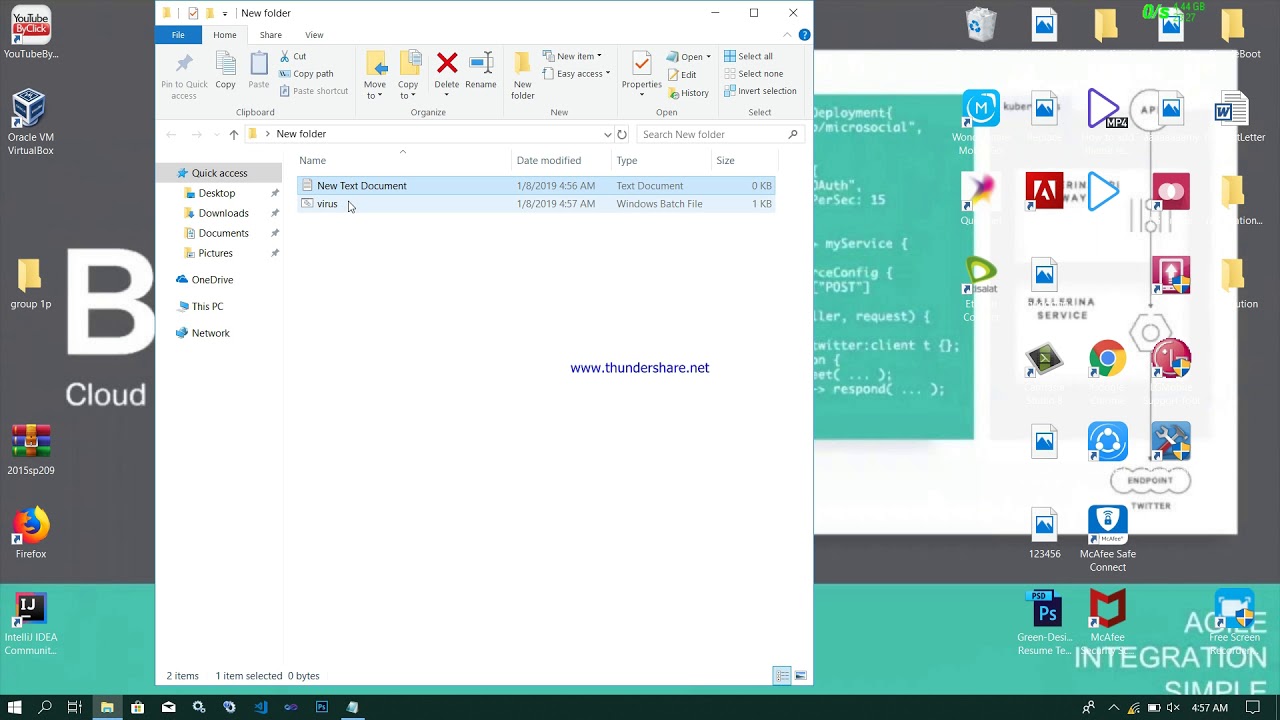
Task: Click the Cut command in the ribbon
Action: point(293,56)
